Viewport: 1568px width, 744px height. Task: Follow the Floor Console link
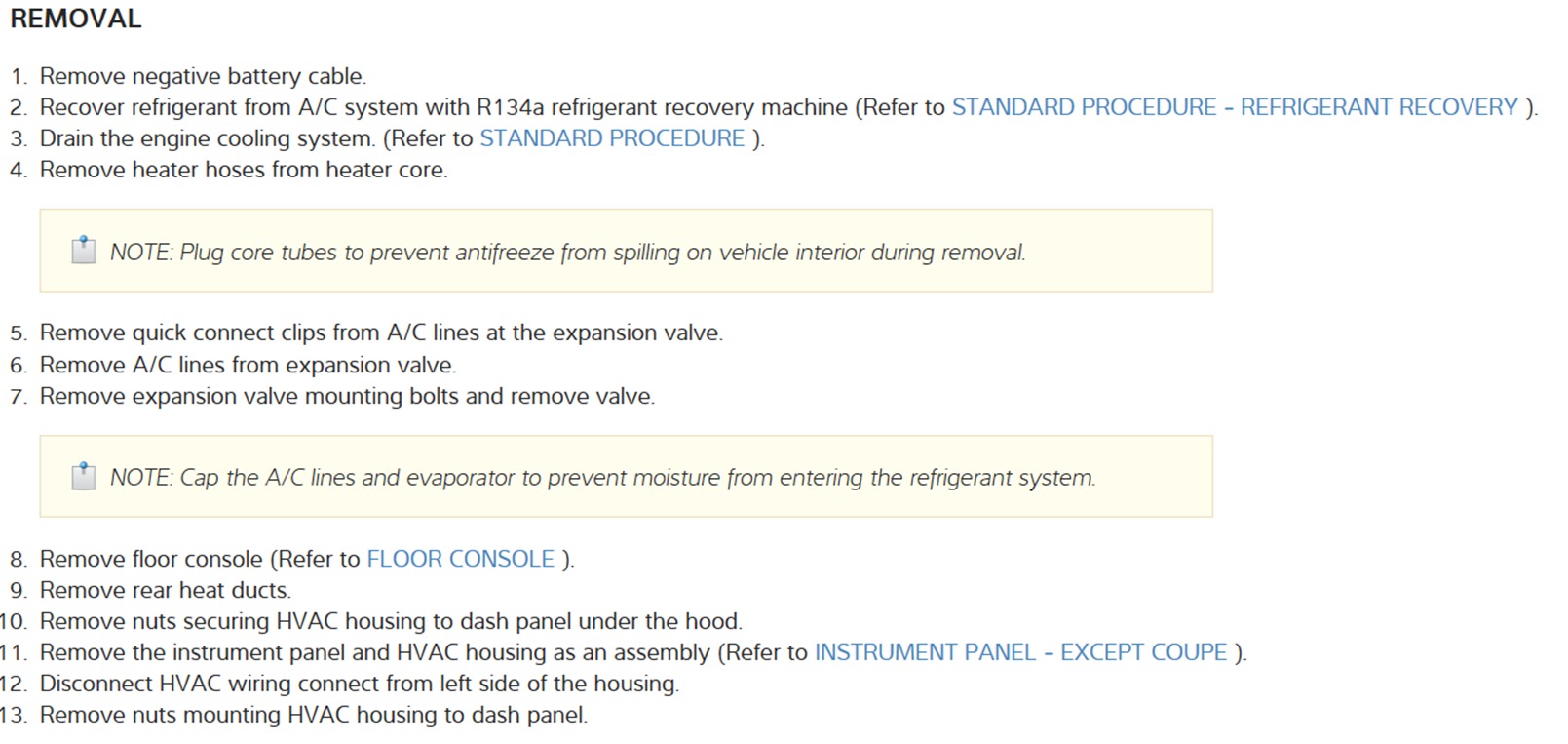tap(460, 559)
